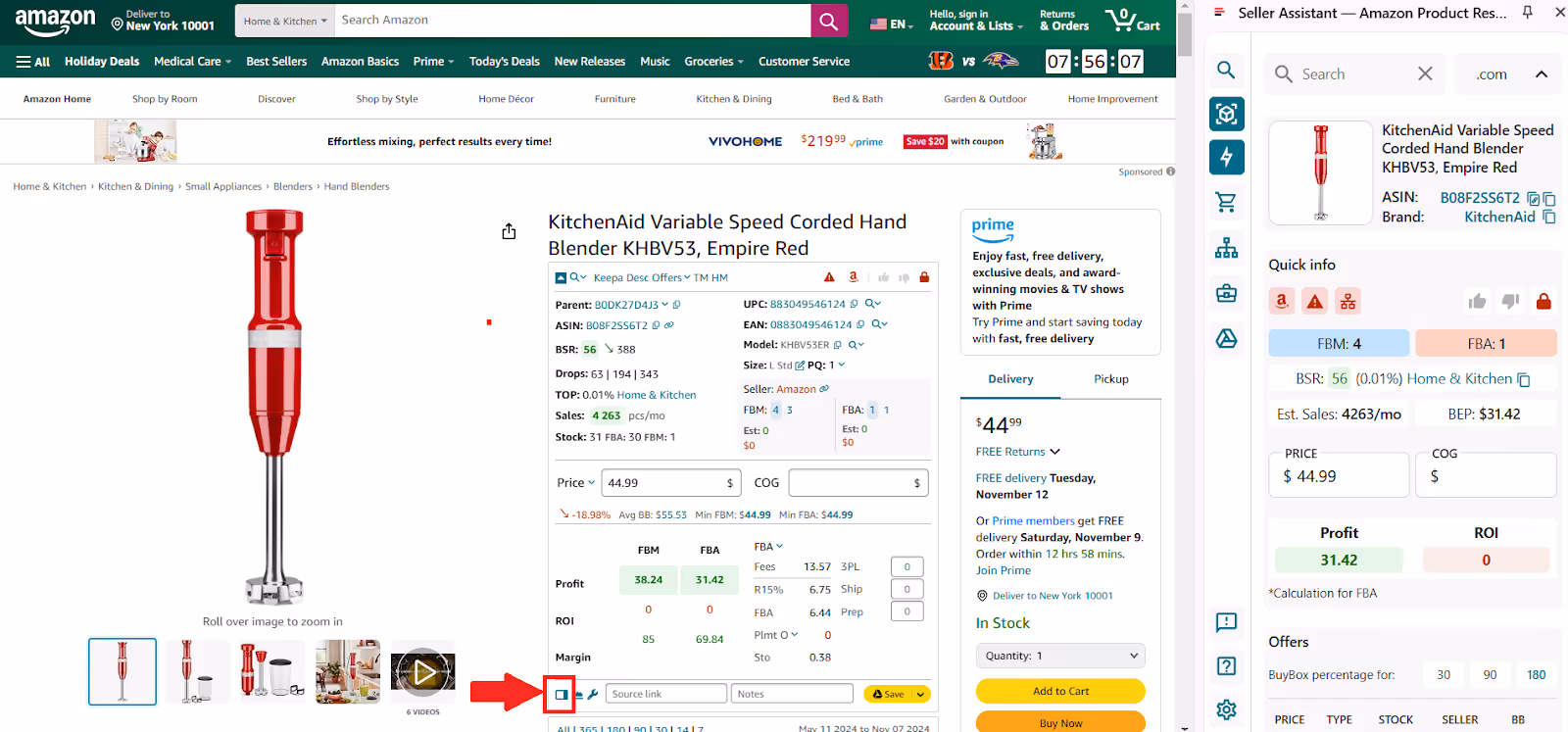Click the Amazon share icon above product title

point(509,231)
